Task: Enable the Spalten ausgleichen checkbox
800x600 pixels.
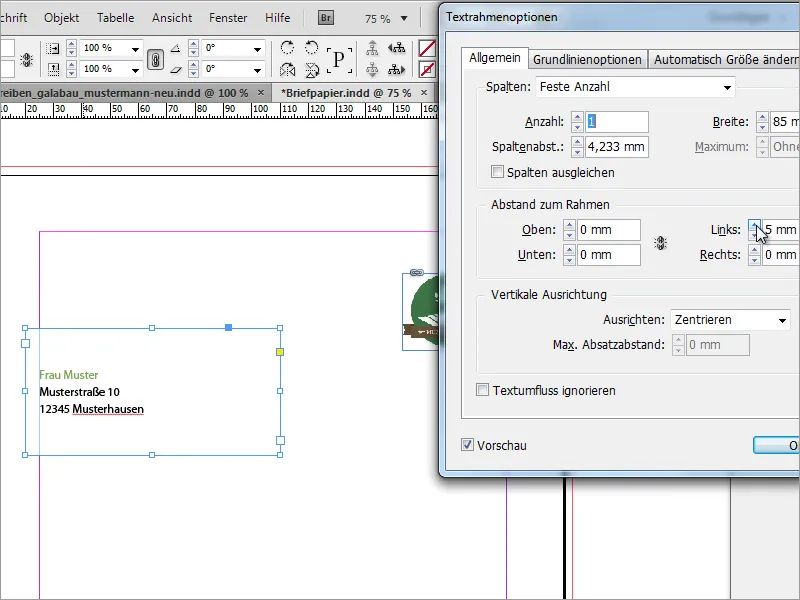Action: point(498,173)
